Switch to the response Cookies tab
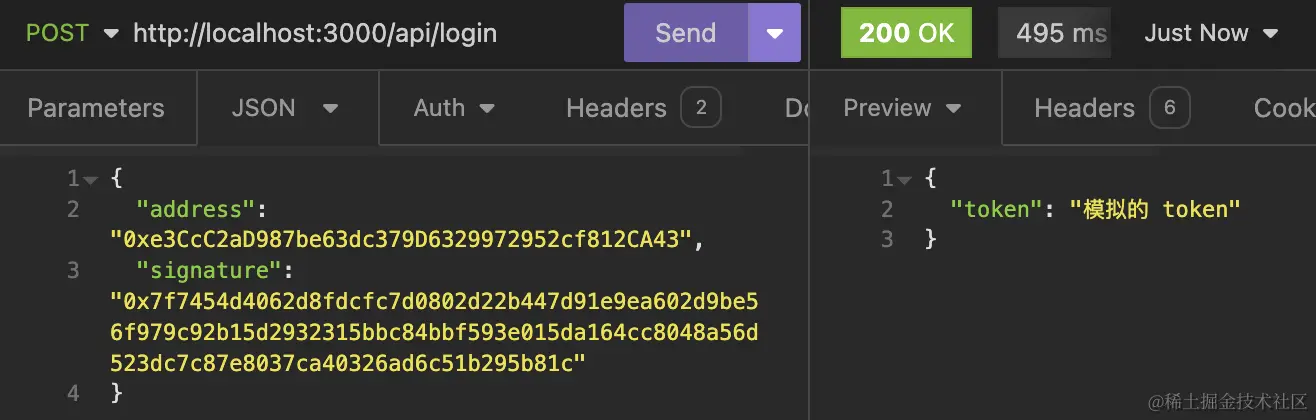The width and height of the screenshot is (1316, 420). click(x=1284, y=108)
